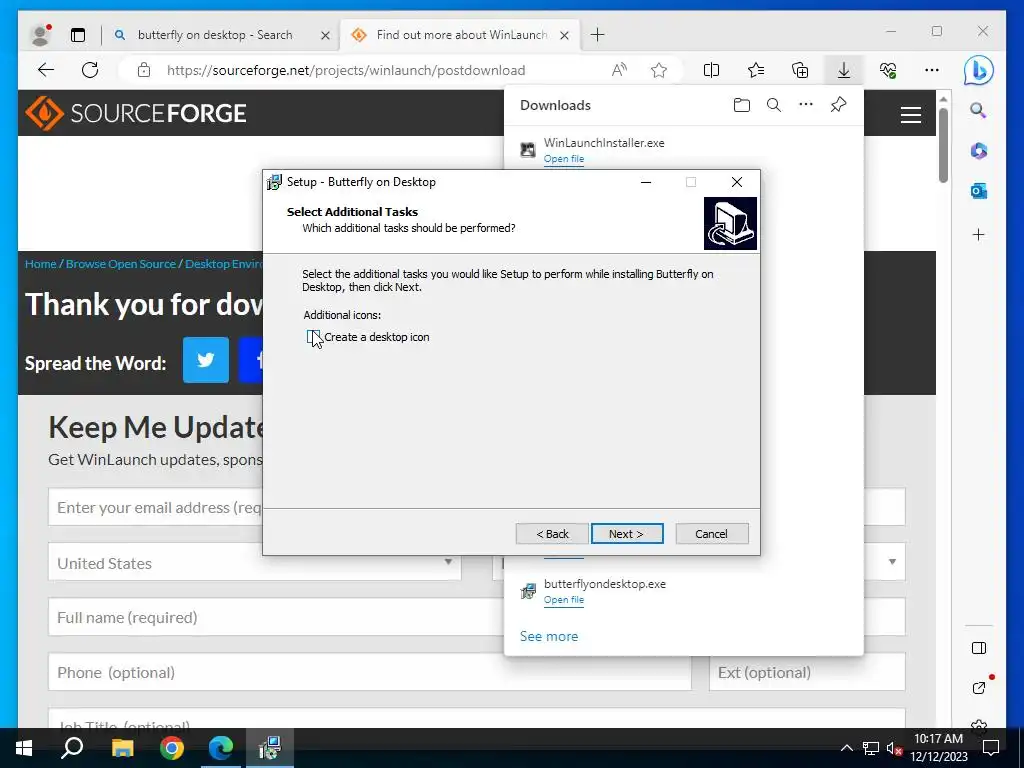Click the page vertical scrollbar
The height and width of the screenshot is (768, 1024).
tap(943, 144)
